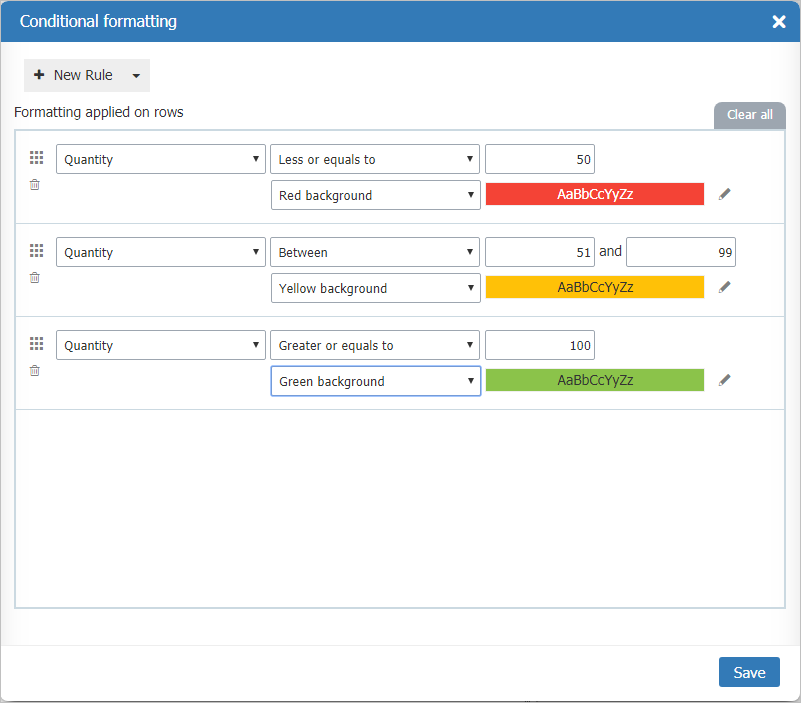The image size is (801, 703).
Task: Edit the red background format with pencil
Action: pyautogui.click(x=725, y=194)
